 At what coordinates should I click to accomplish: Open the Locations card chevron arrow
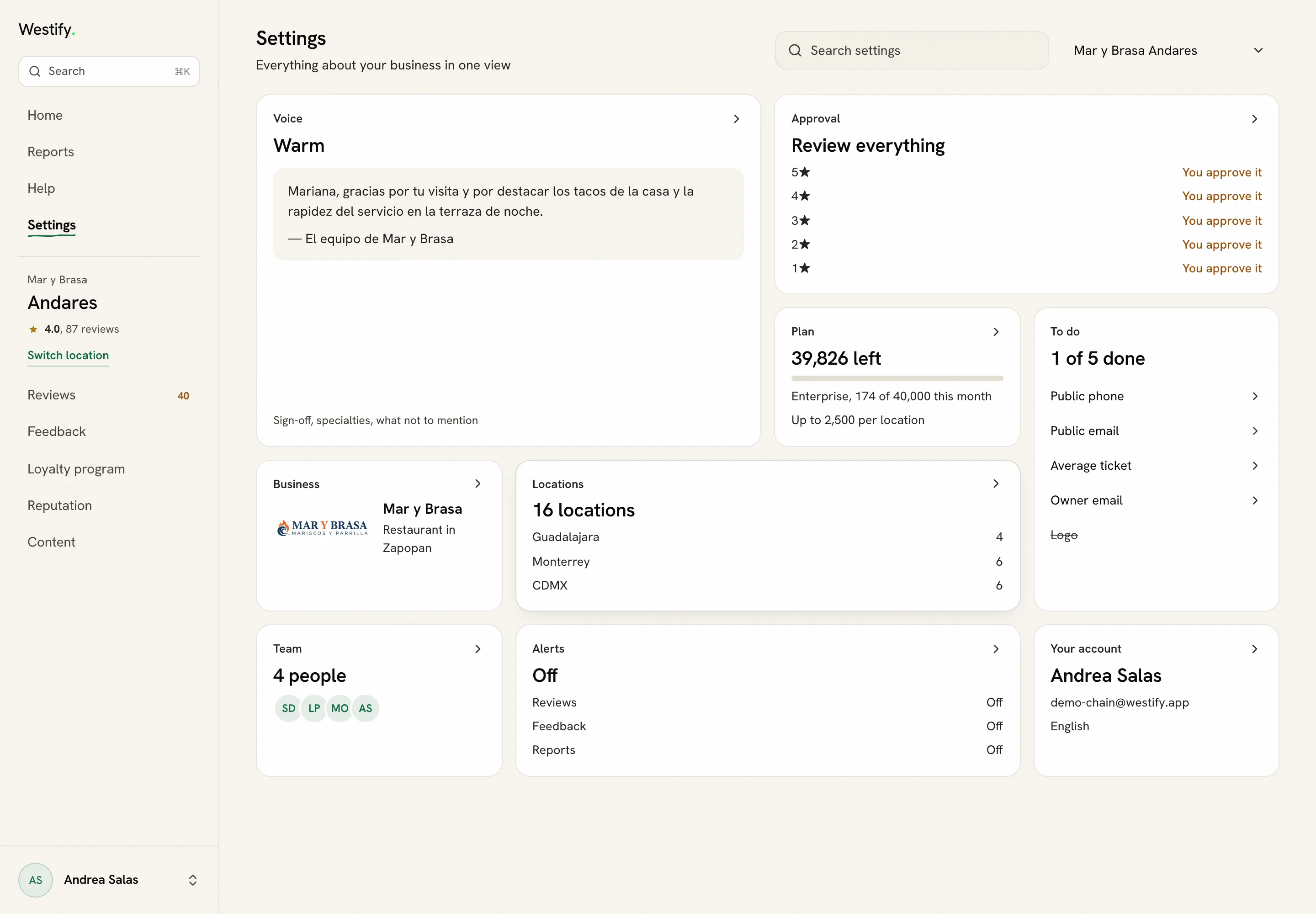(x=996, y=484)
